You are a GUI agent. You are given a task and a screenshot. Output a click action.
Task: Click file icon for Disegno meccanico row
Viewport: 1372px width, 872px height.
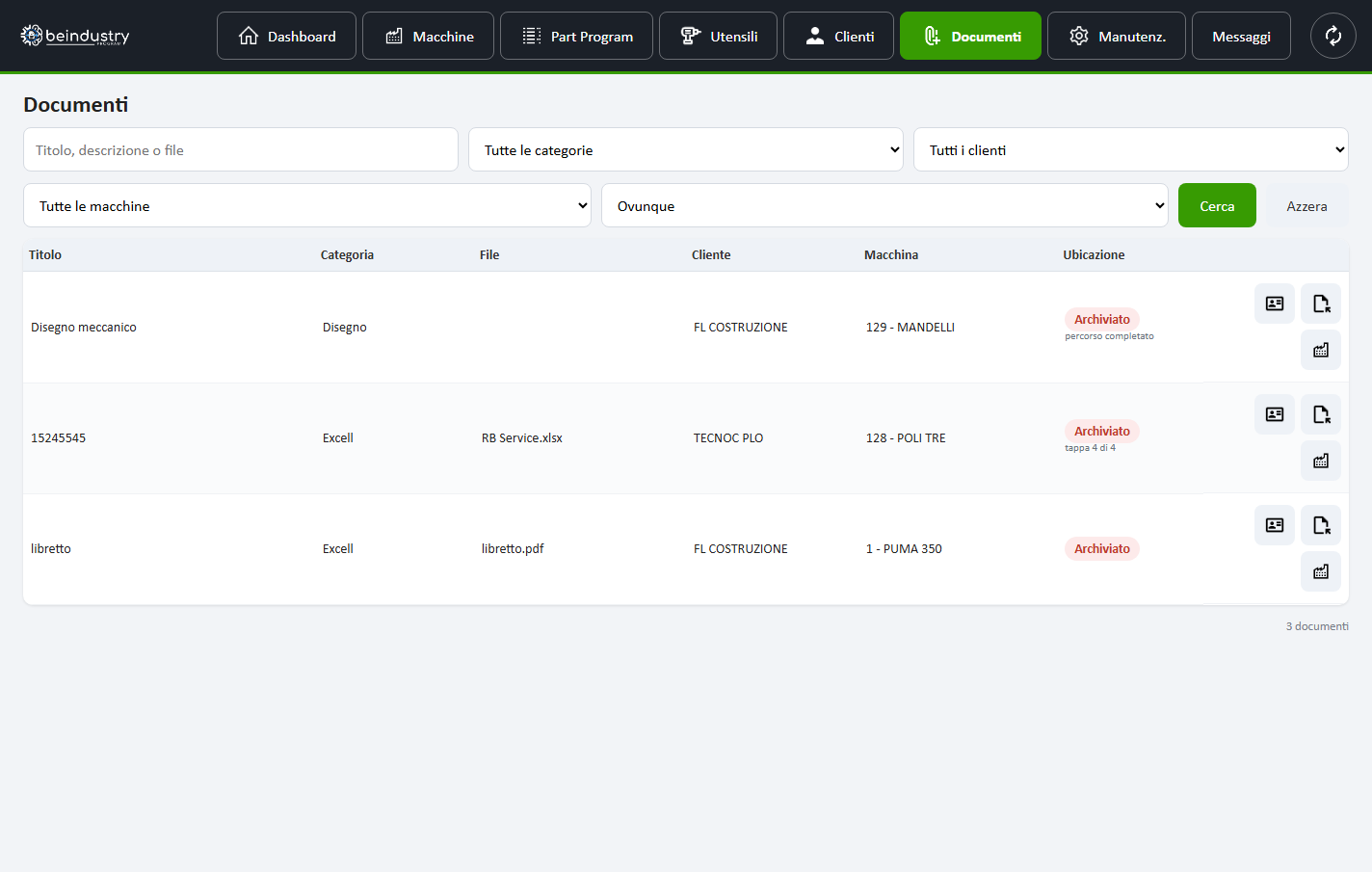[x=1321, y=304]
